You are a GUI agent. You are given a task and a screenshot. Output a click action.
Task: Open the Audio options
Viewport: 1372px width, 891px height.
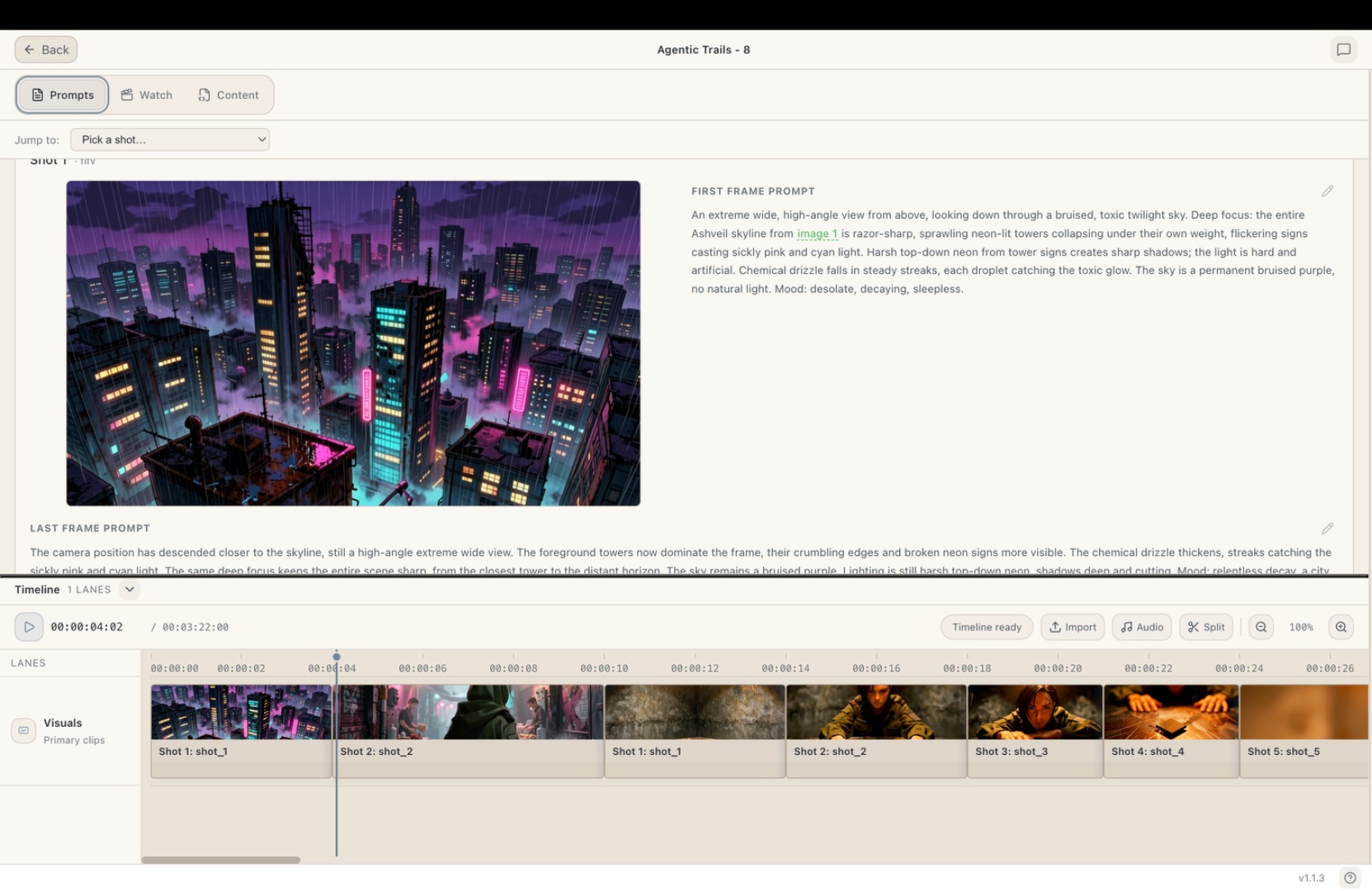pos(1142,627)
